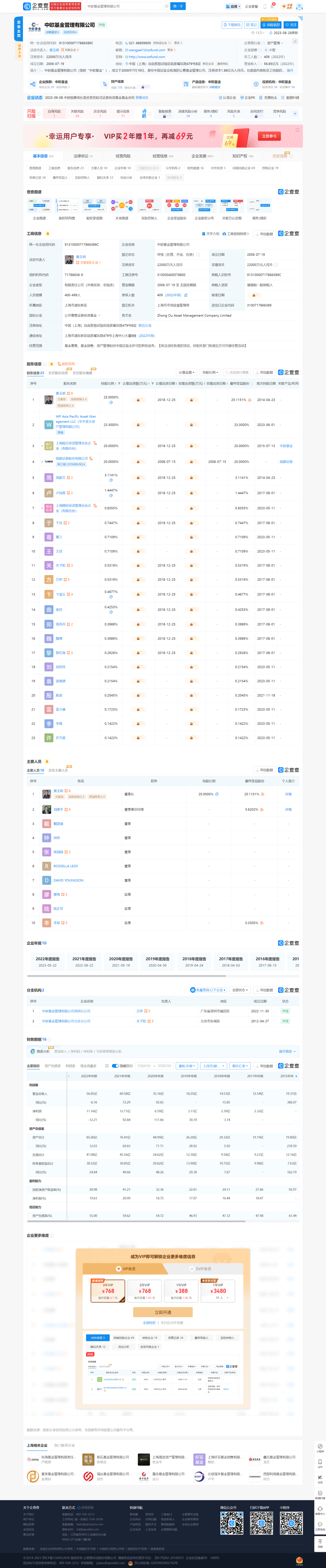Click the 微信公众号 QR code in the footer
326x1568 pixels.
click(x=231, y=1523)
